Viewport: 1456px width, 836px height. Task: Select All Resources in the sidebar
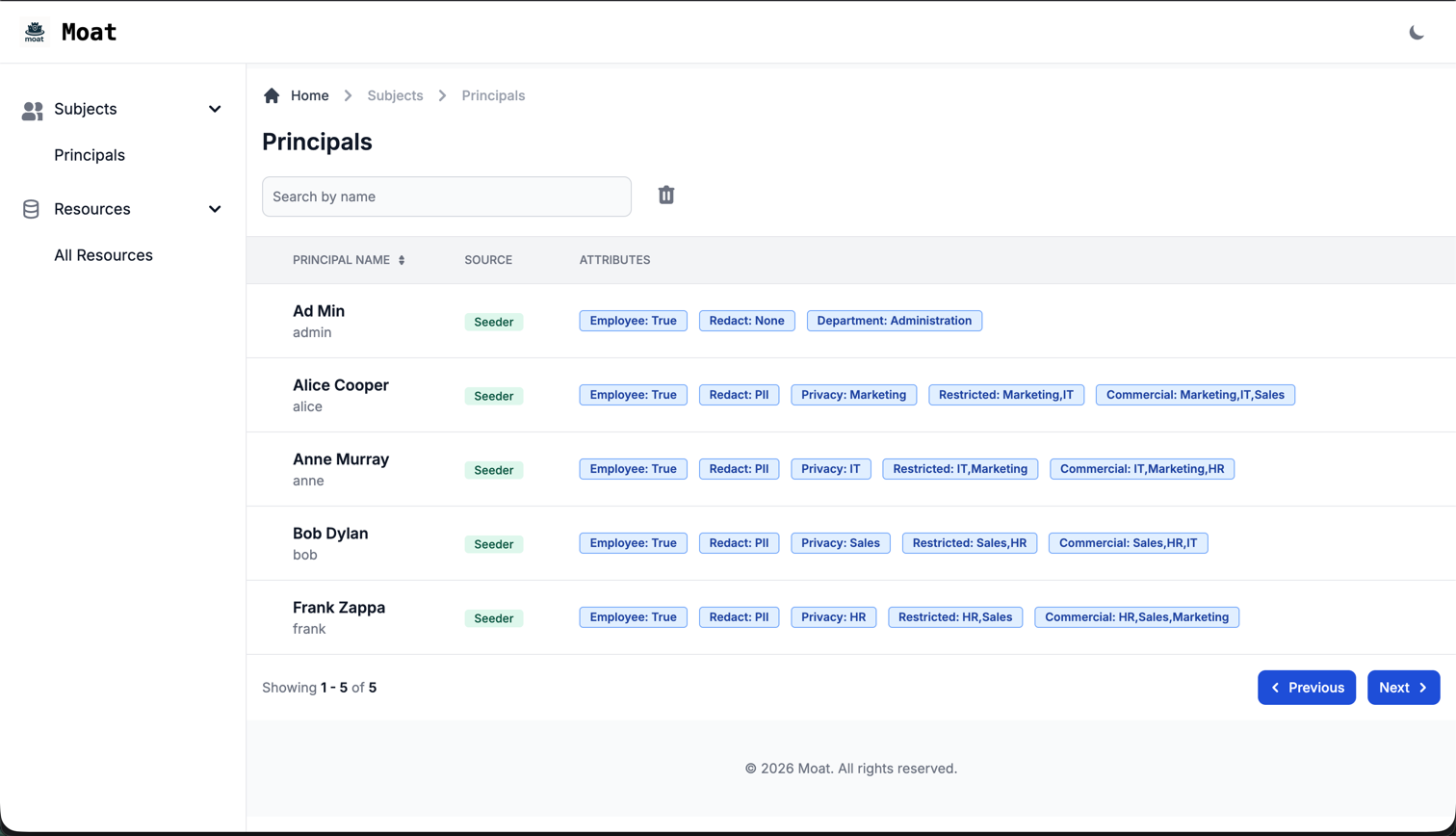[103, 254]
